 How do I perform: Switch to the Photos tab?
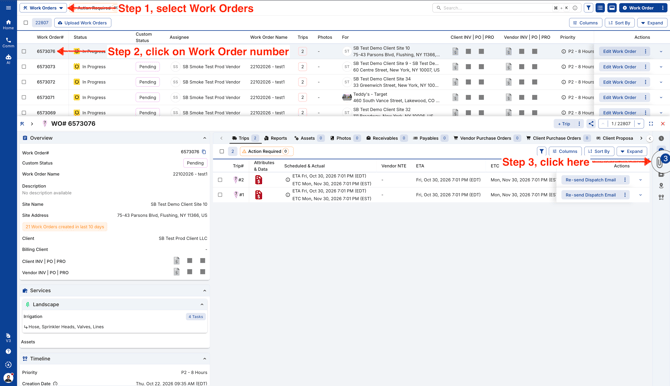[345, 138]
